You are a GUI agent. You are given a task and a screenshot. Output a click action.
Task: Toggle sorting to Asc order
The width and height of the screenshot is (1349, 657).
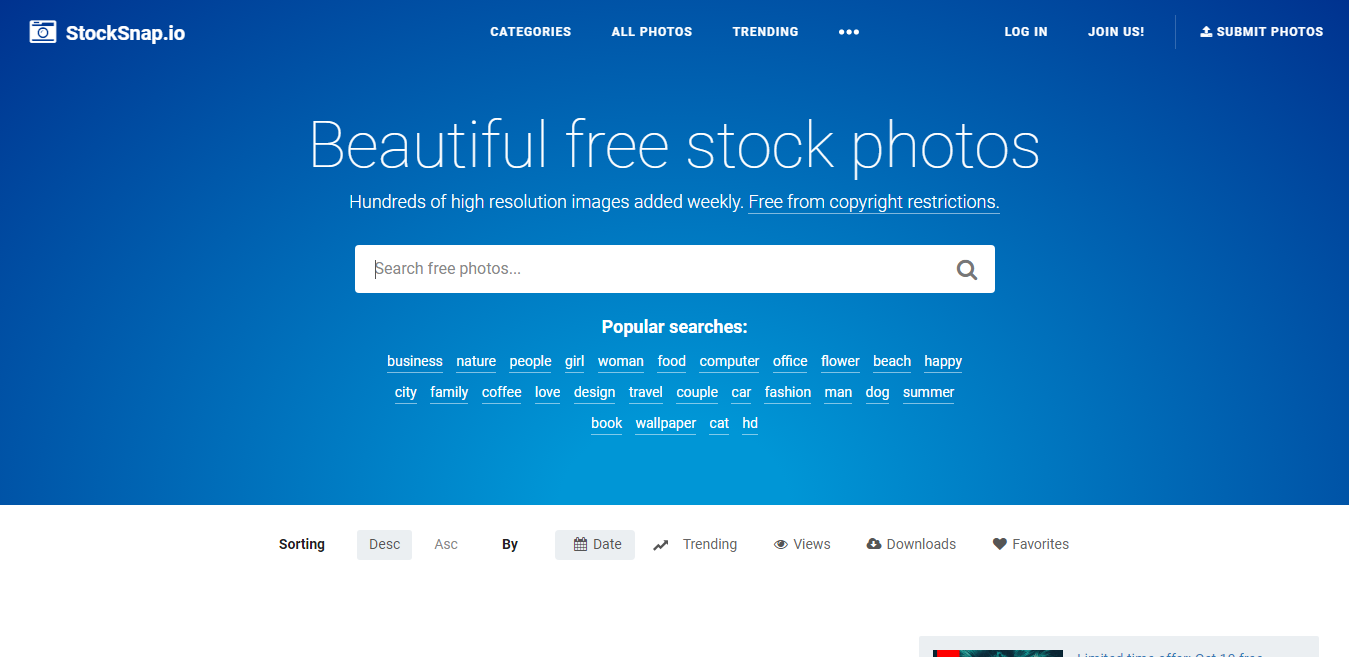click(446, 545)
